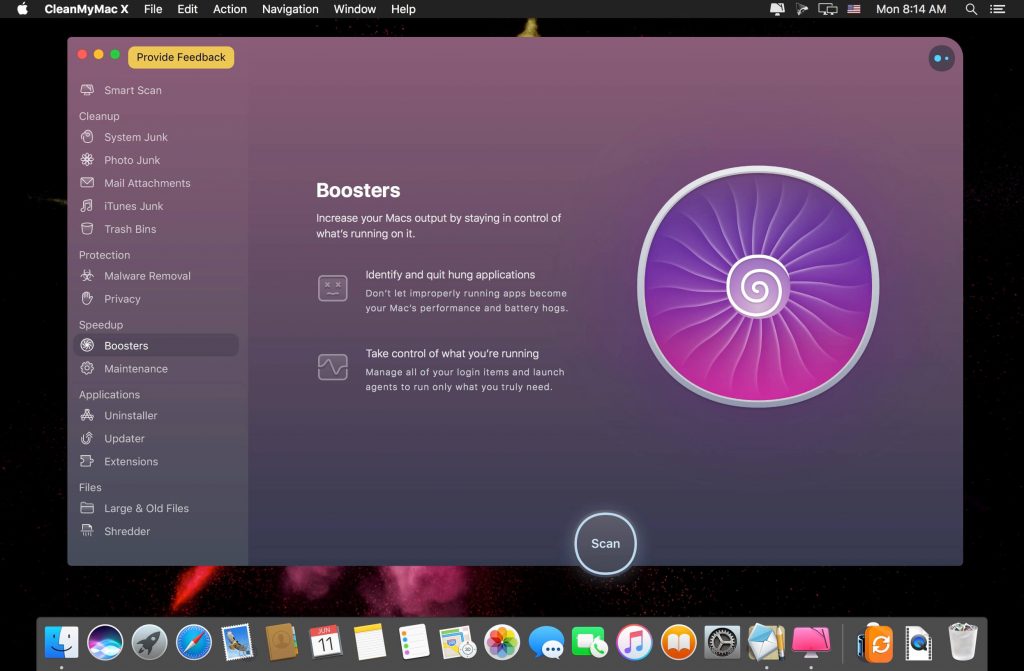
Task: Click the displays icon in the menu bar
Action: (x=827, y=9)
